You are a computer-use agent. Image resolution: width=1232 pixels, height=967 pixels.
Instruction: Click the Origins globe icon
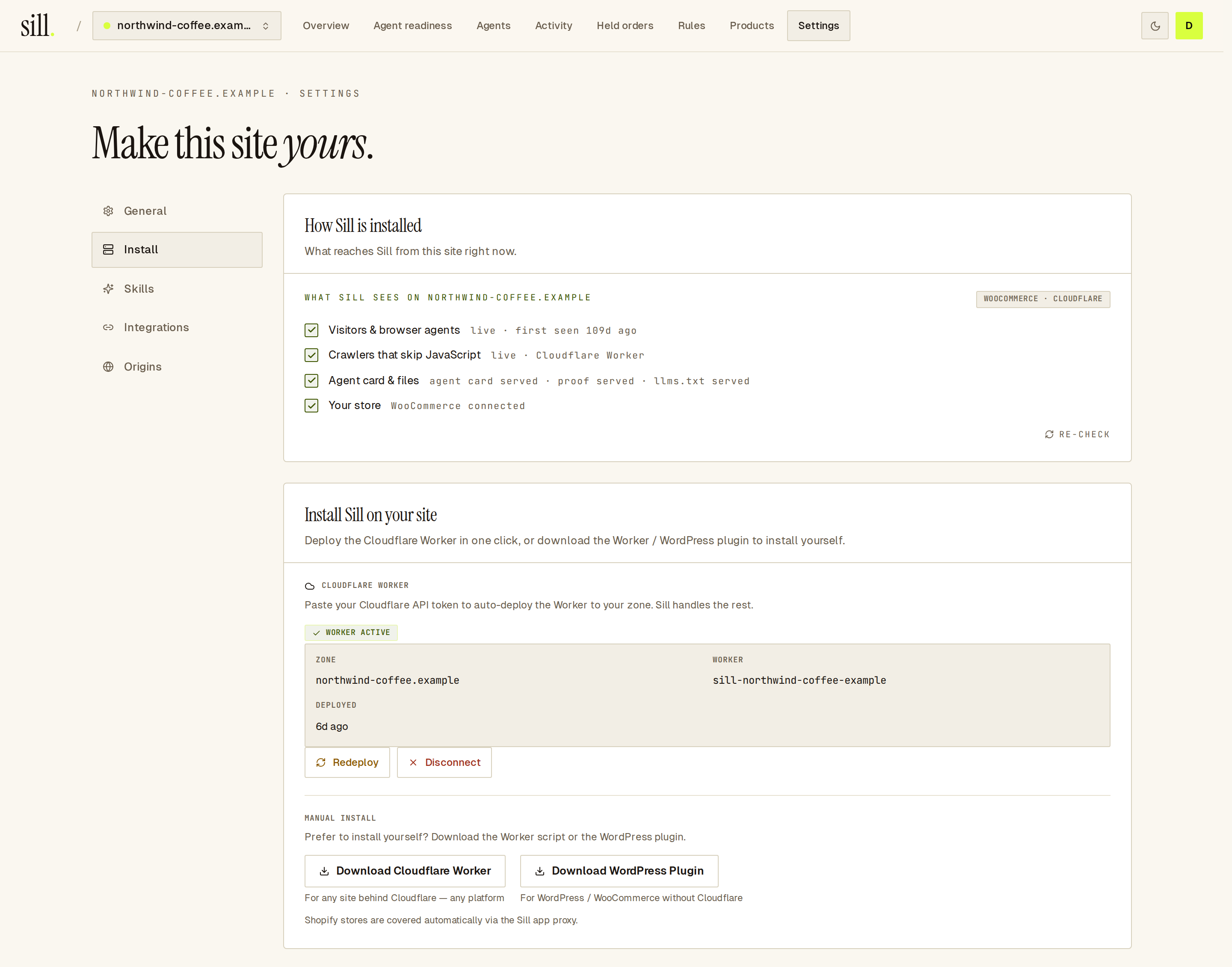108,366
